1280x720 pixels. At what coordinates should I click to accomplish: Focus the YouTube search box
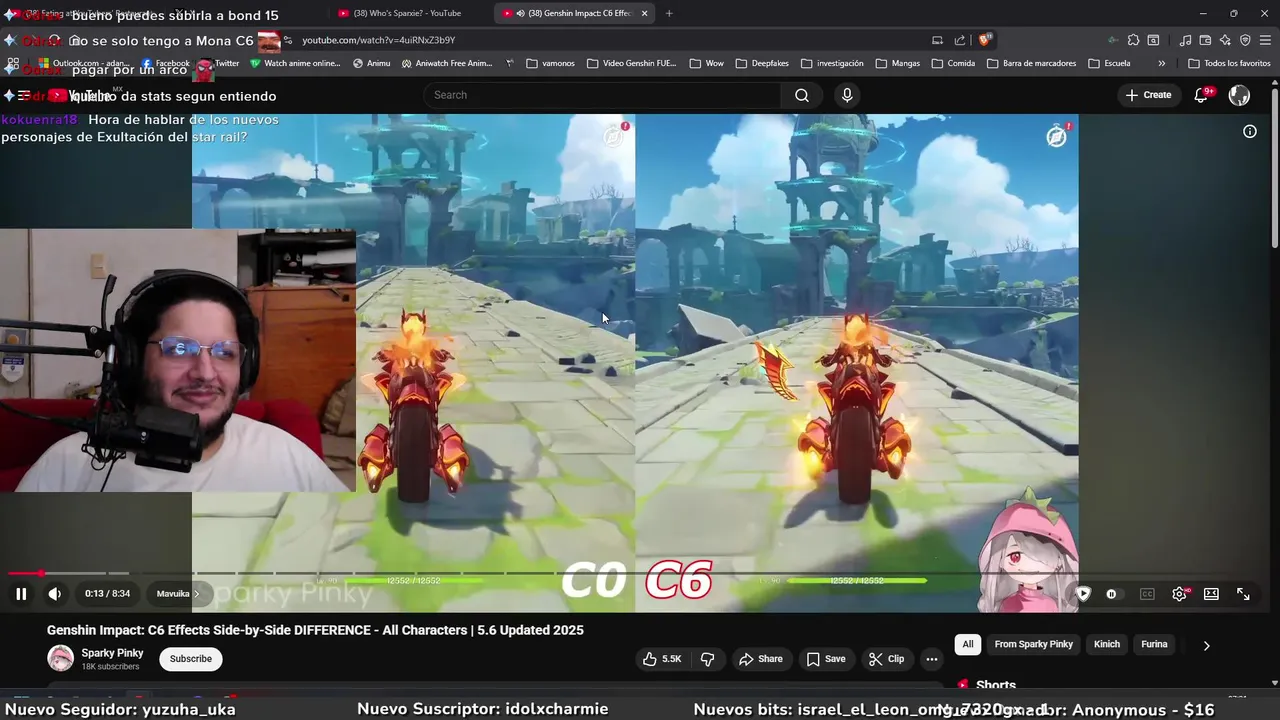(602, 95)
